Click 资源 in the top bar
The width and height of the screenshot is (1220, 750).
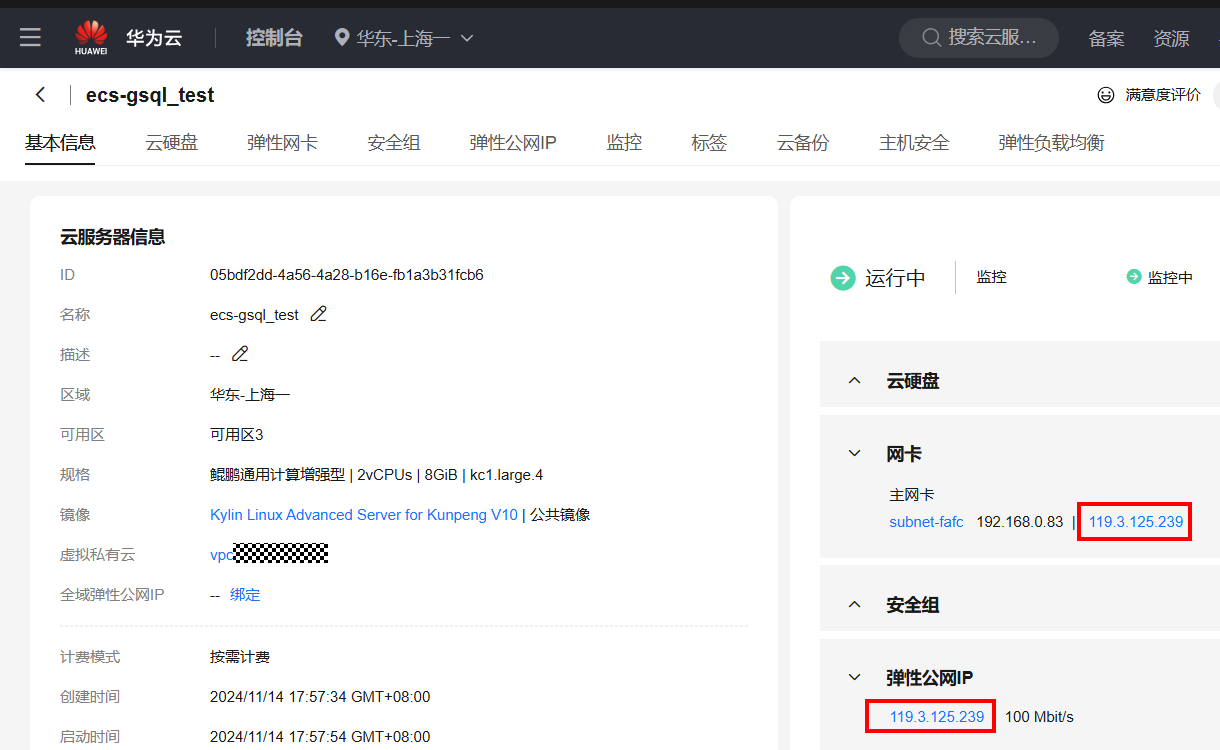1171,39
